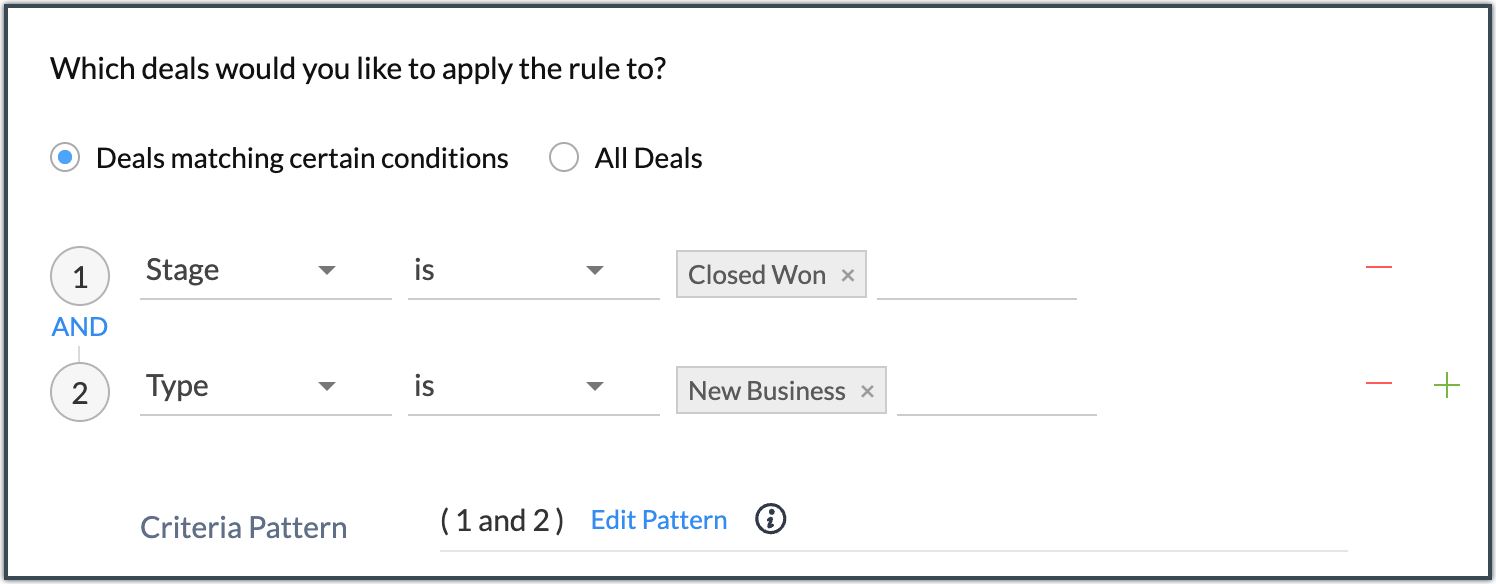Click the Criteria Pattern info icon
Viewport: 1496px width, 584px height.
(x=770, y=519)
